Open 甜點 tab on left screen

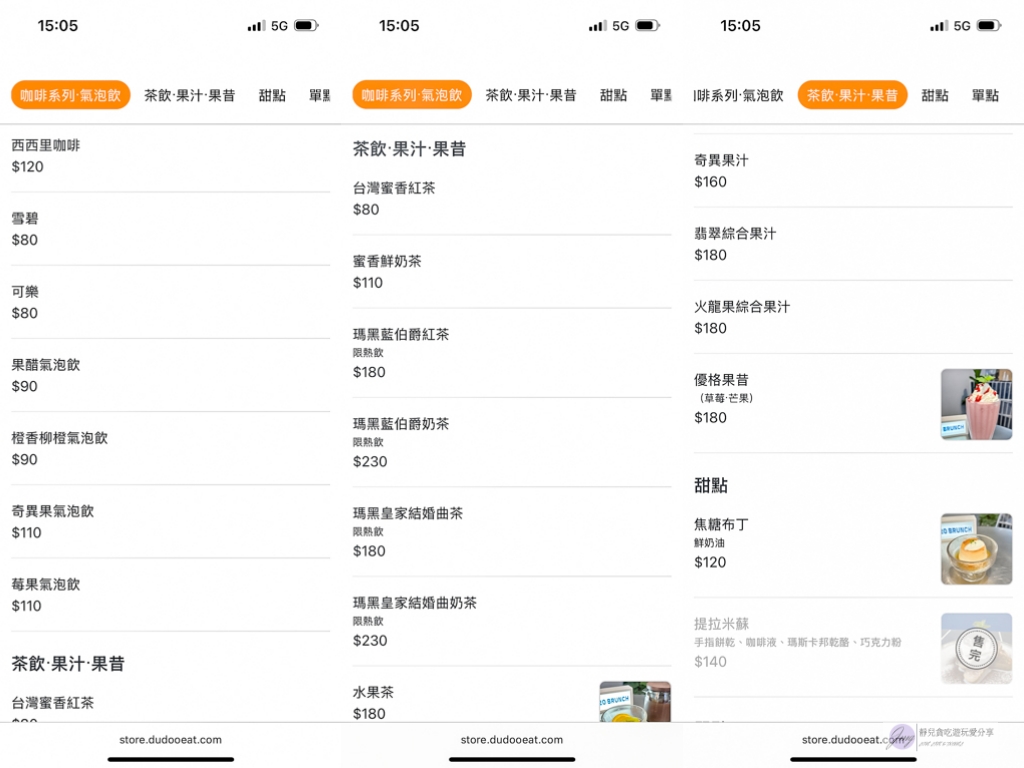click(272, 95)
